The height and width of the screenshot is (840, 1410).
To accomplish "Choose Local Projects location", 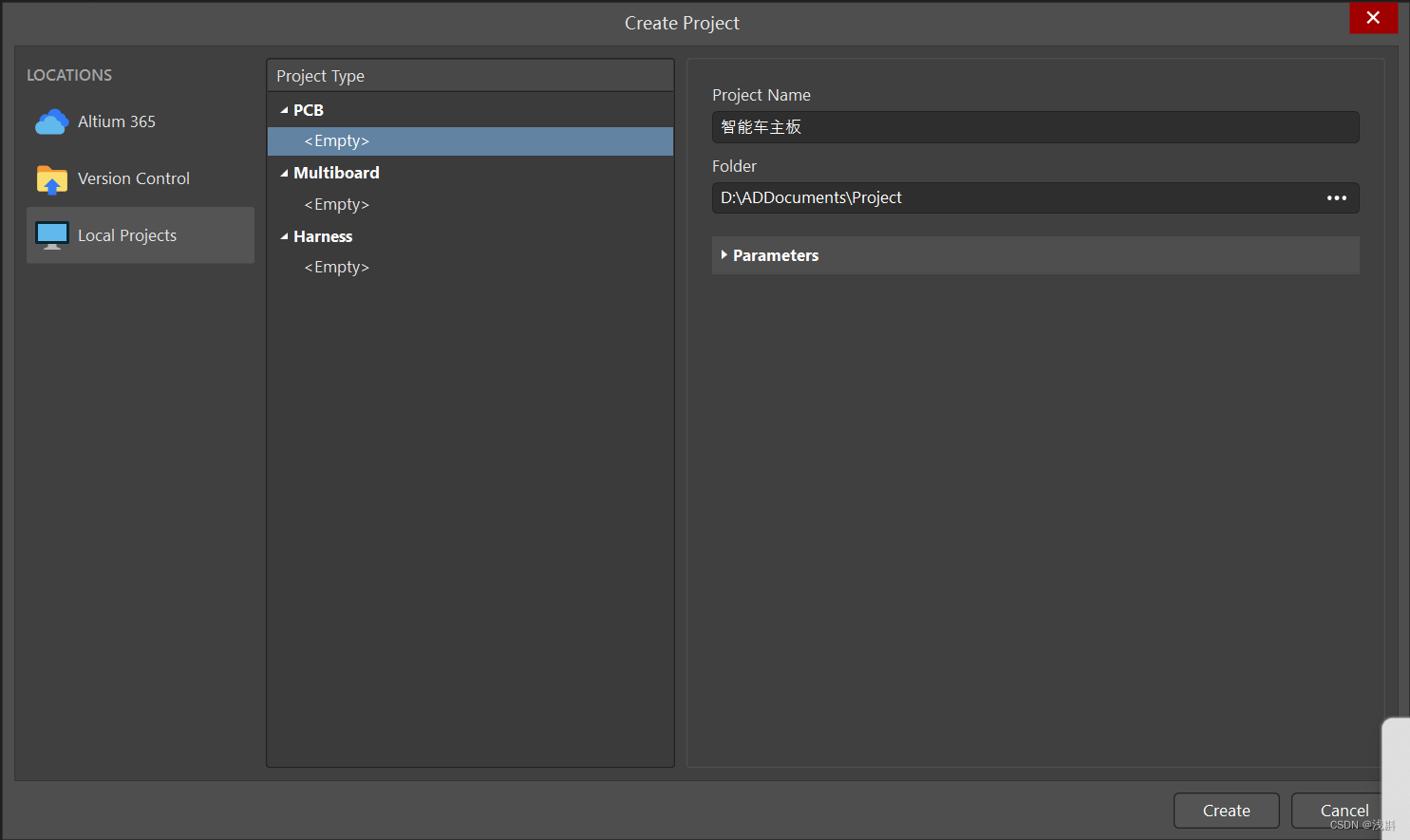I will (141, 235).
